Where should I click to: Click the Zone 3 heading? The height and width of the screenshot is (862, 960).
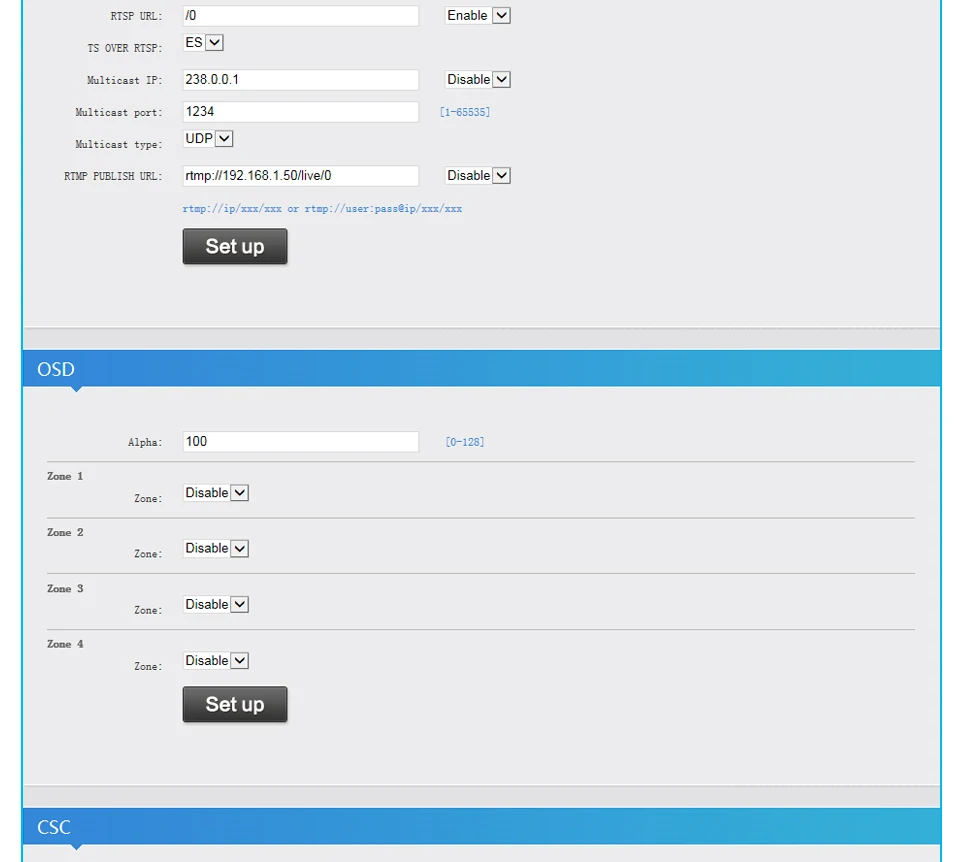(x=65, y=589)
